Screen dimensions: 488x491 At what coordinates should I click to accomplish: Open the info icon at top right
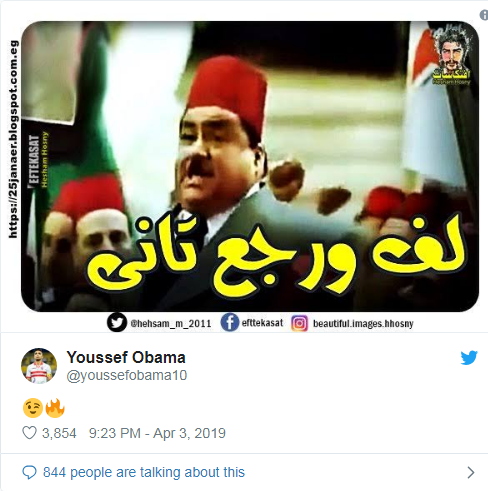(484, 15)
